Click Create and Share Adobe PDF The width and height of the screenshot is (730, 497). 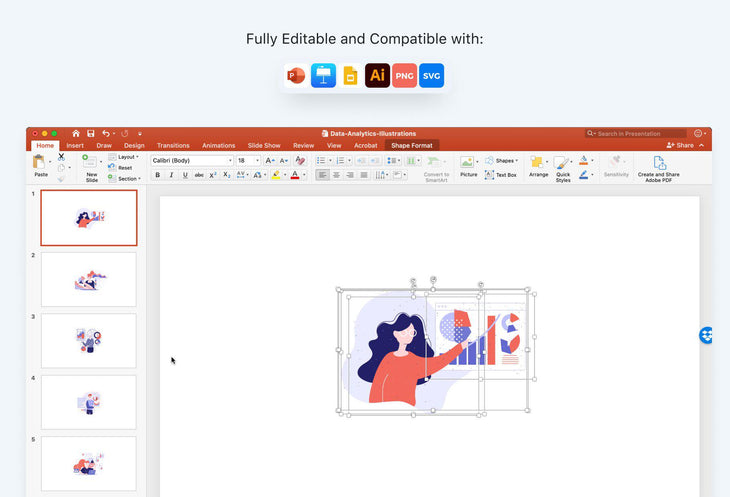tap(658, 166)
